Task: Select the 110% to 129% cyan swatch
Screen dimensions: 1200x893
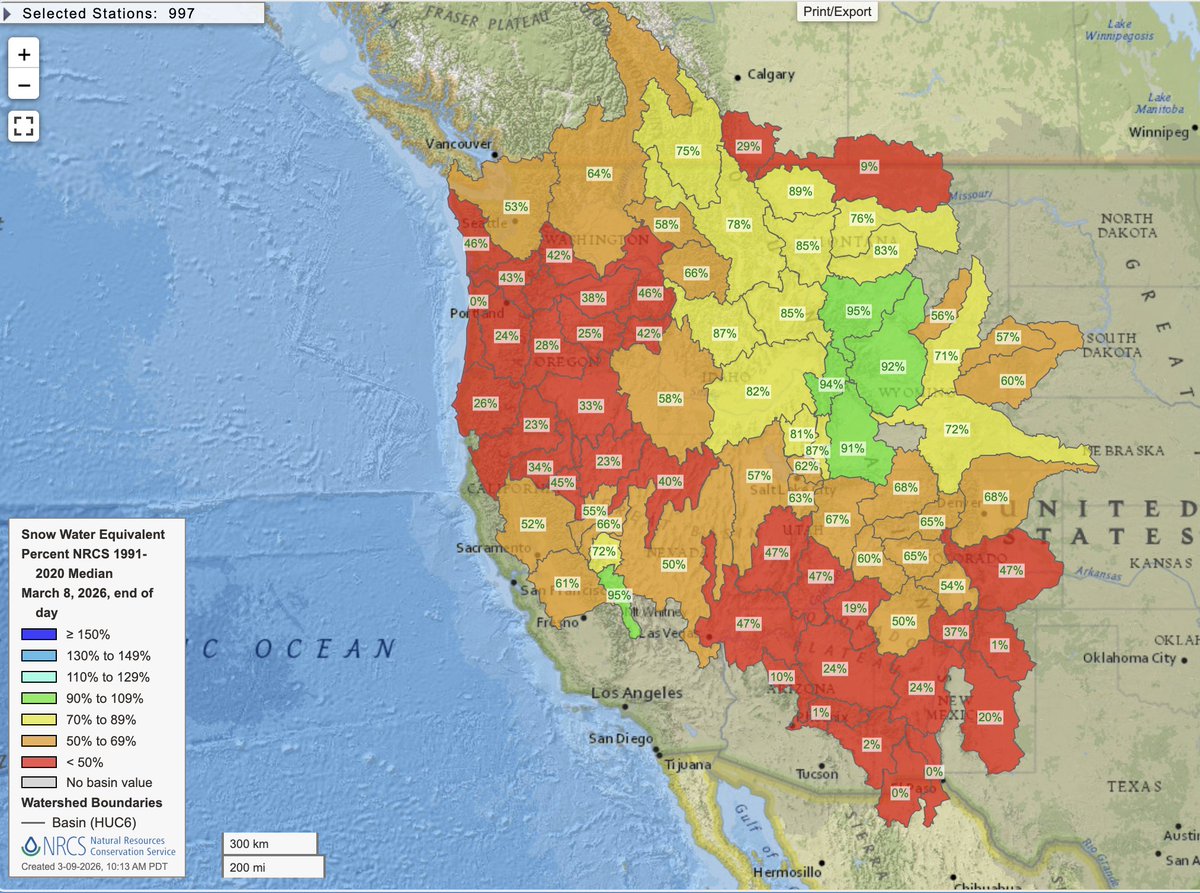Action: coord(38,677)
